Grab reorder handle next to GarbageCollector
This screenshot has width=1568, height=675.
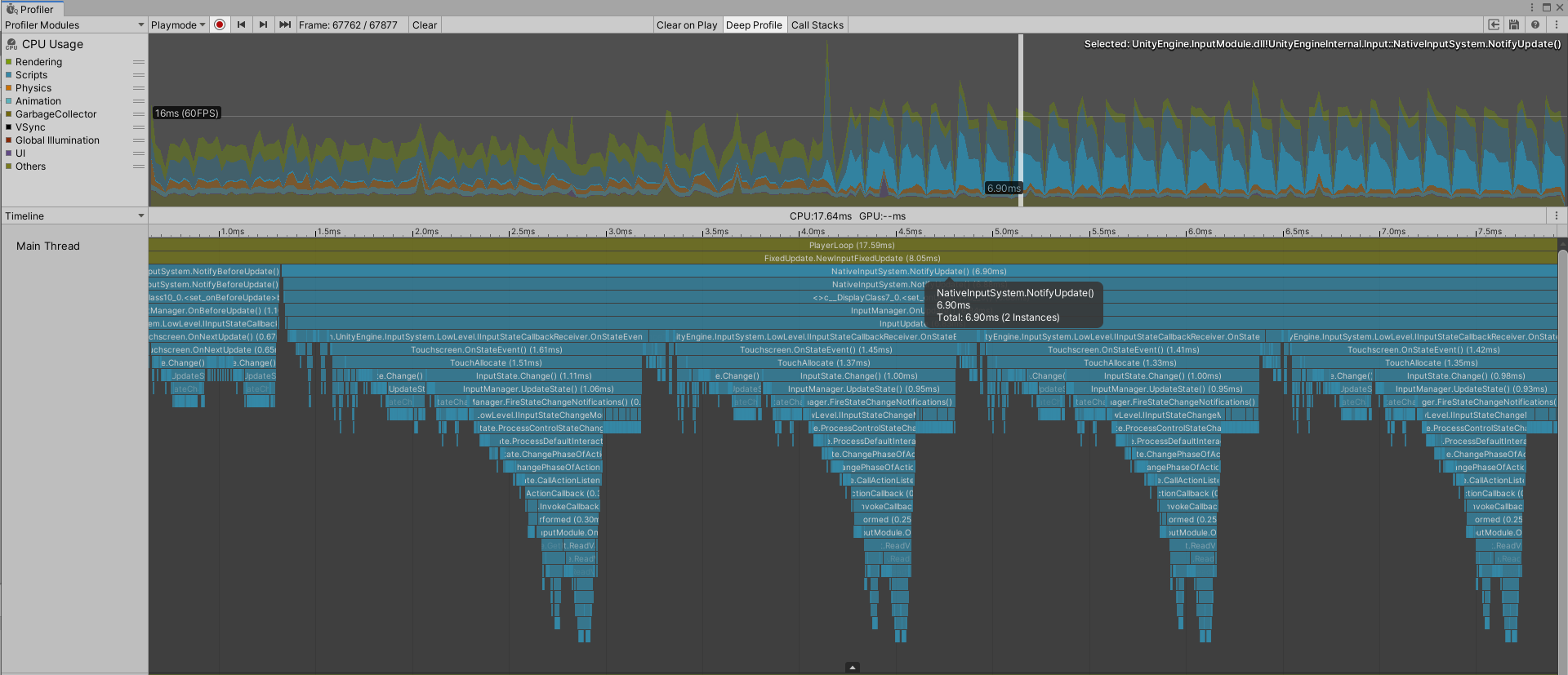click(139, 114)
